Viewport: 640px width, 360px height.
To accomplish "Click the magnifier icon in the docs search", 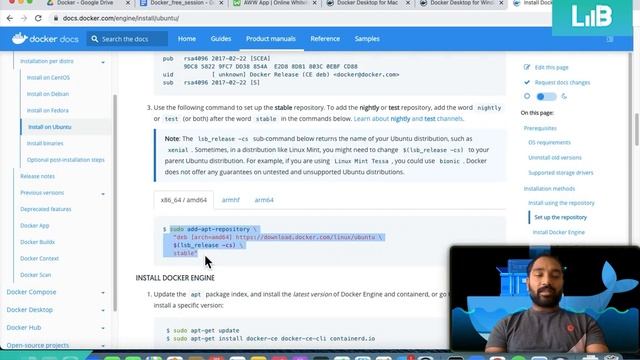I will 95,39.
